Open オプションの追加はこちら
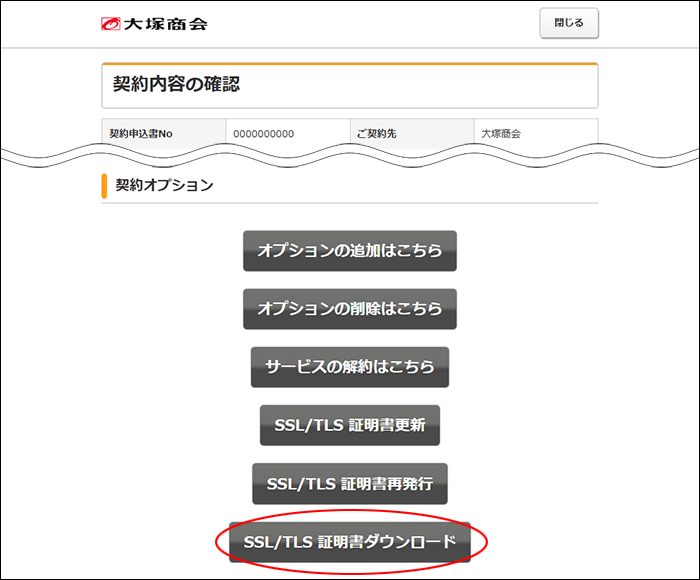 349,251
